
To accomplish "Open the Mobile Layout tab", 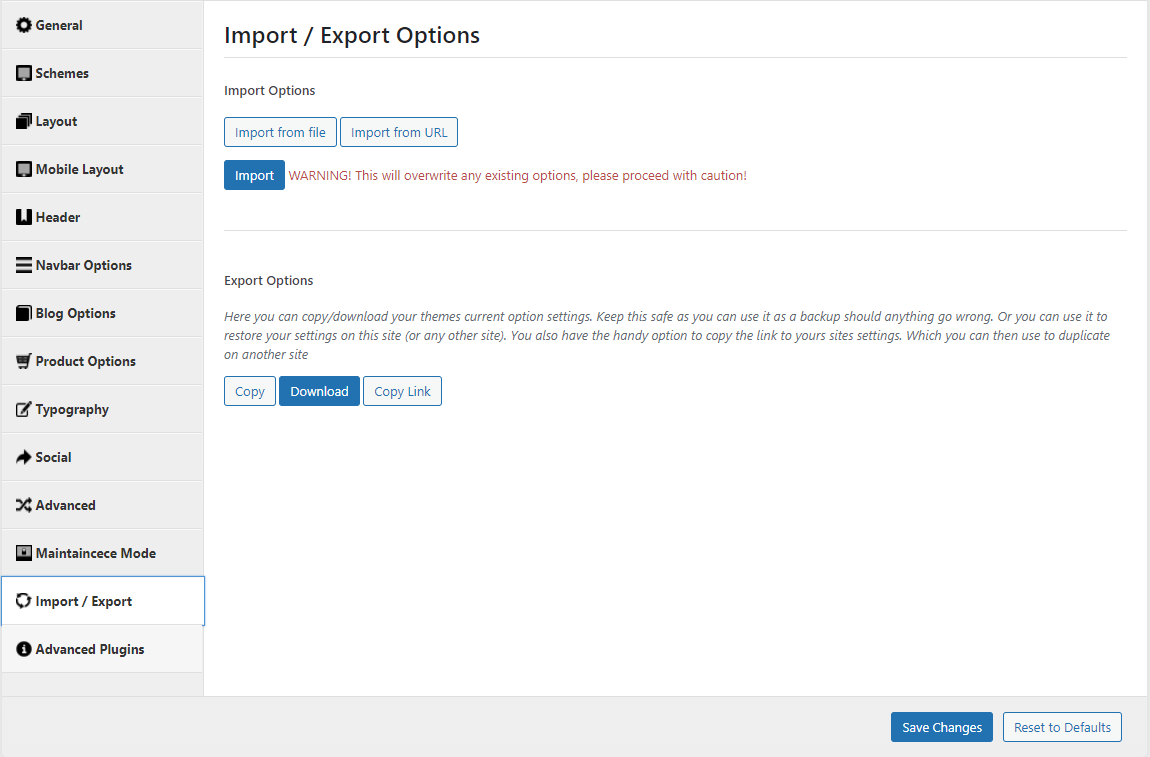I will [79, 169].
